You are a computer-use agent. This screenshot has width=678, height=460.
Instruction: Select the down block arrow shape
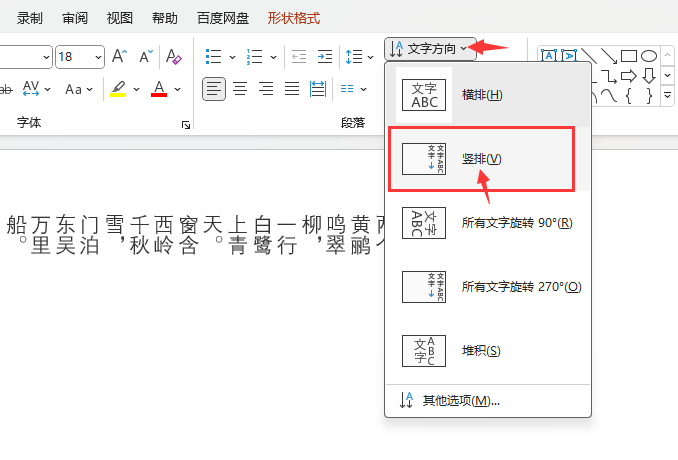[649, 76]
